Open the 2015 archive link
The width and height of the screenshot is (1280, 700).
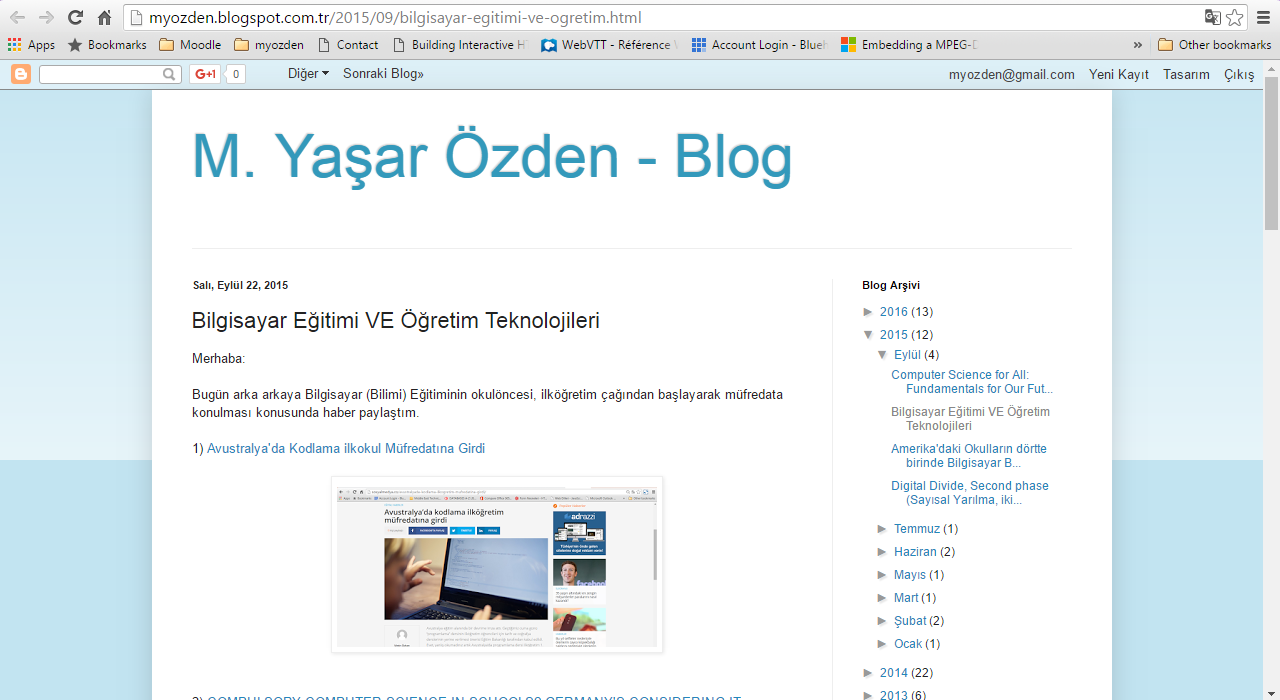(894, 335)
